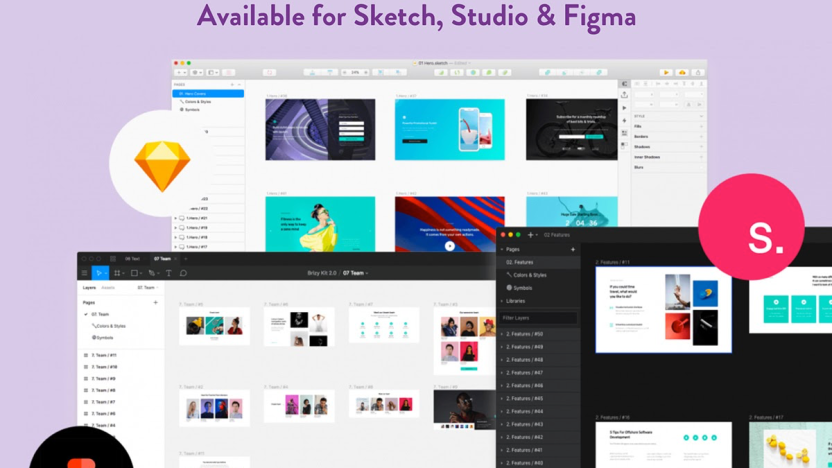Image resolution: width=832 pixels, height=468 pixels.
Task: Expand 1.Hero / #17 layer in Sketch
Action: click(176, 247)
